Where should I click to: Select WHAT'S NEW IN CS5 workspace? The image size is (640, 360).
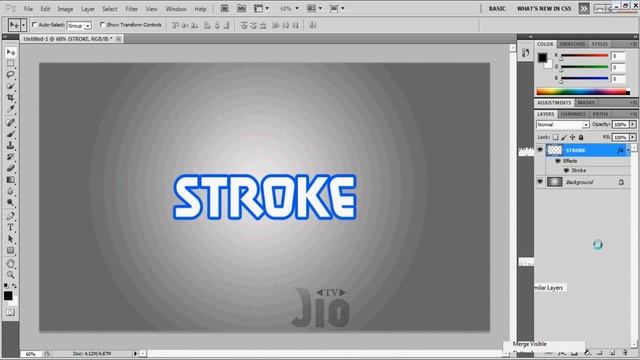544,9
